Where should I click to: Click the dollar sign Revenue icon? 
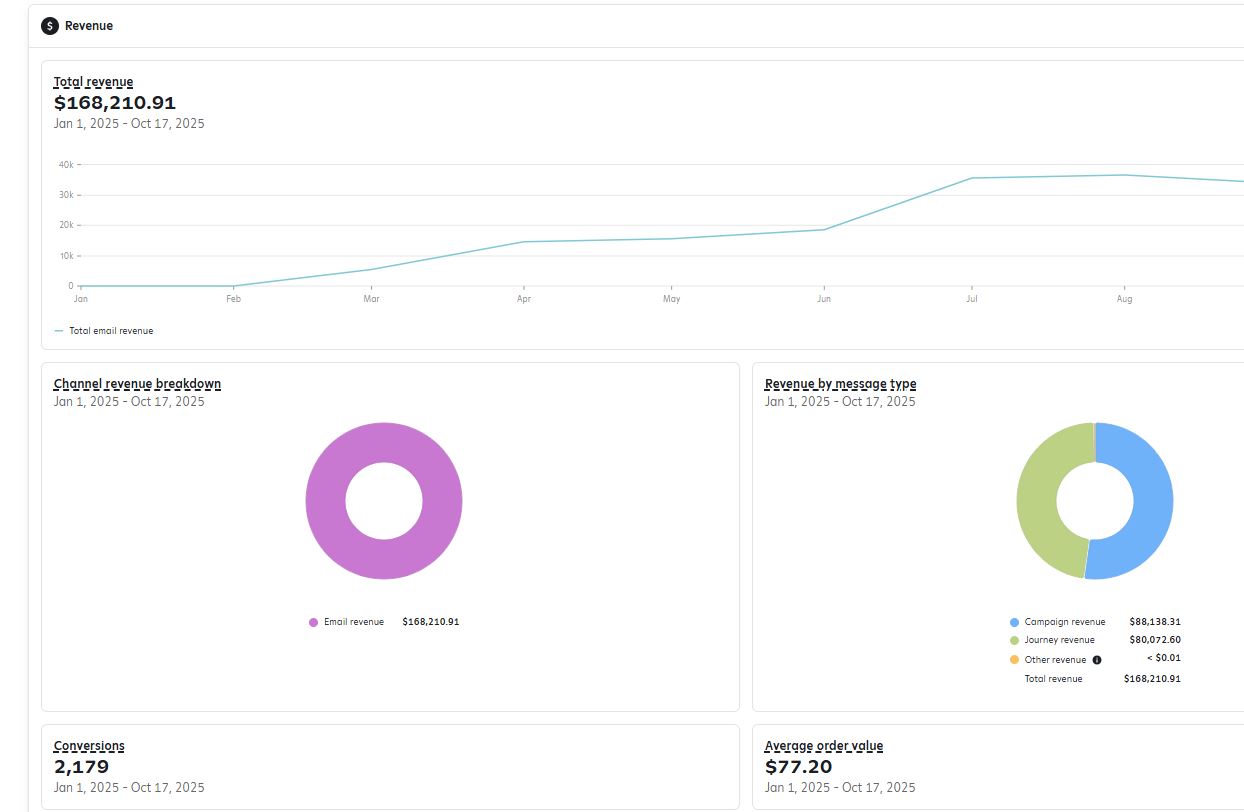click(x=50, y=26)
